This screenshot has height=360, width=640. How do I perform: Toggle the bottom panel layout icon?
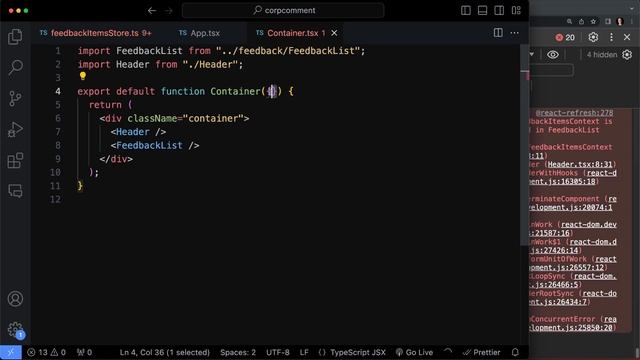click(482, 11)
